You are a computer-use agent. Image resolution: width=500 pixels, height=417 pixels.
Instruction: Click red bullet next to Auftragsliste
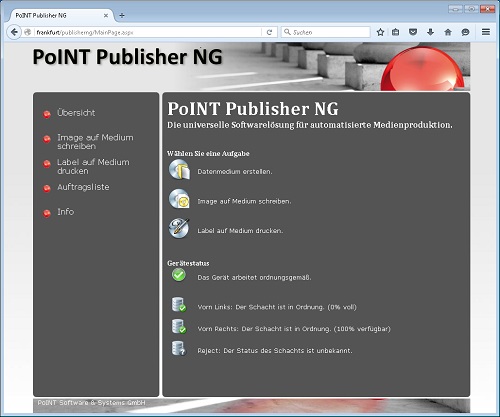(x=47, y=188)
